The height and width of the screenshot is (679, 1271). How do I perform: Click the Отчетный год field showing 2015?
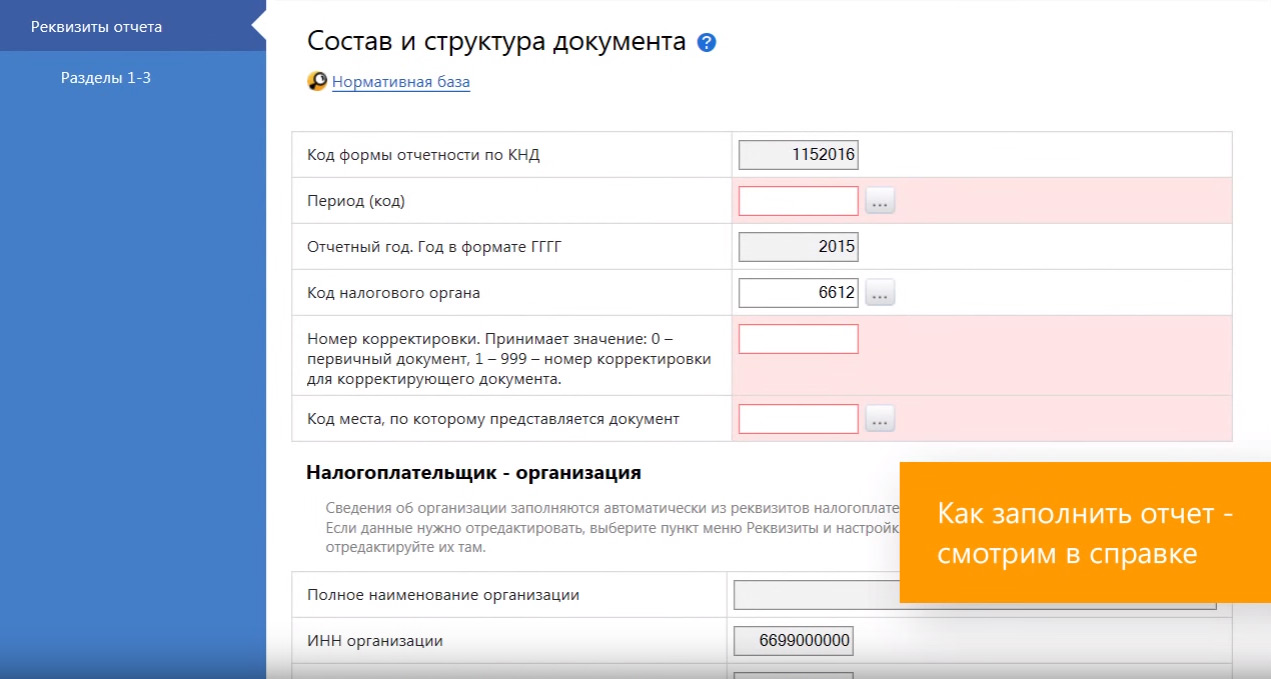click(798, 247)
